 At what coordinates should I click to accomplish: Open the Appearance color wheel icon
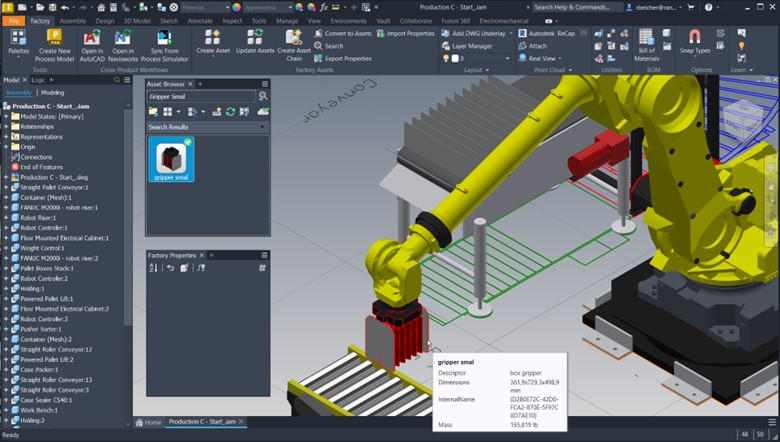[x=237, y=7]
